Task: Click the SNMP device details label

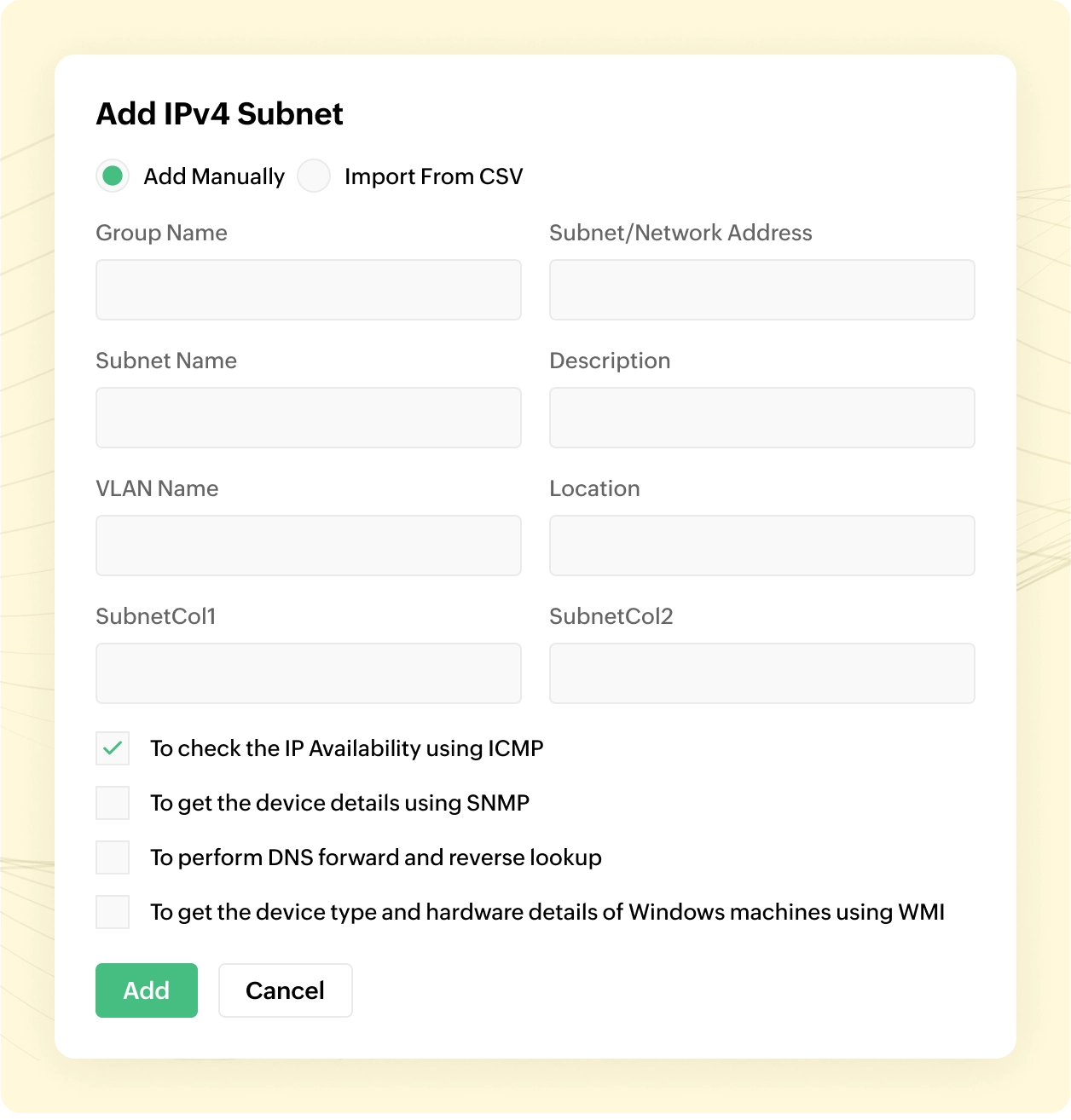Action: [x=339, y=803]
